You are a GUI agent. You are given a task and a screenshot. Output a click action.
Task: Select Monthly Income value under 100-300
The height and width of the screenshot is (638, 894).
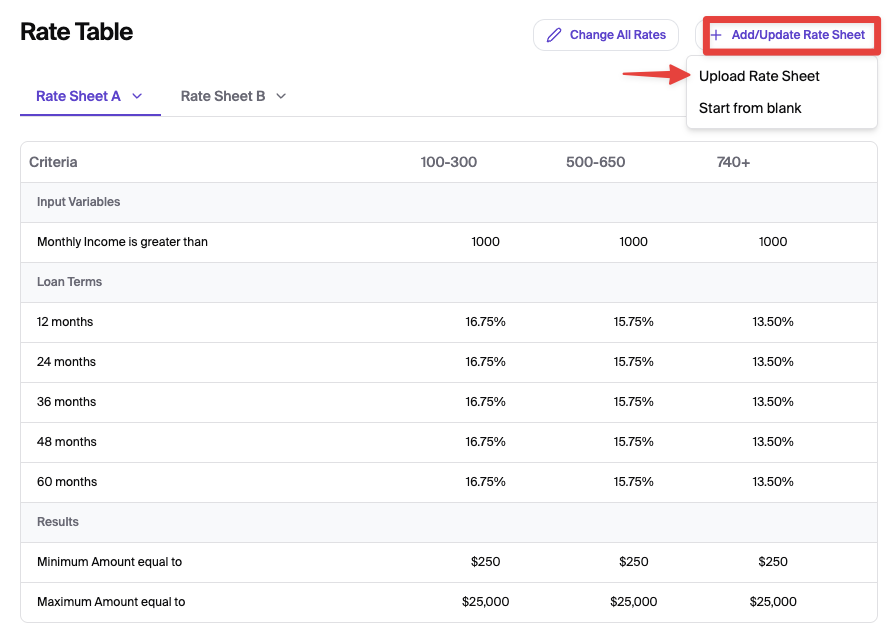(485, 242)
